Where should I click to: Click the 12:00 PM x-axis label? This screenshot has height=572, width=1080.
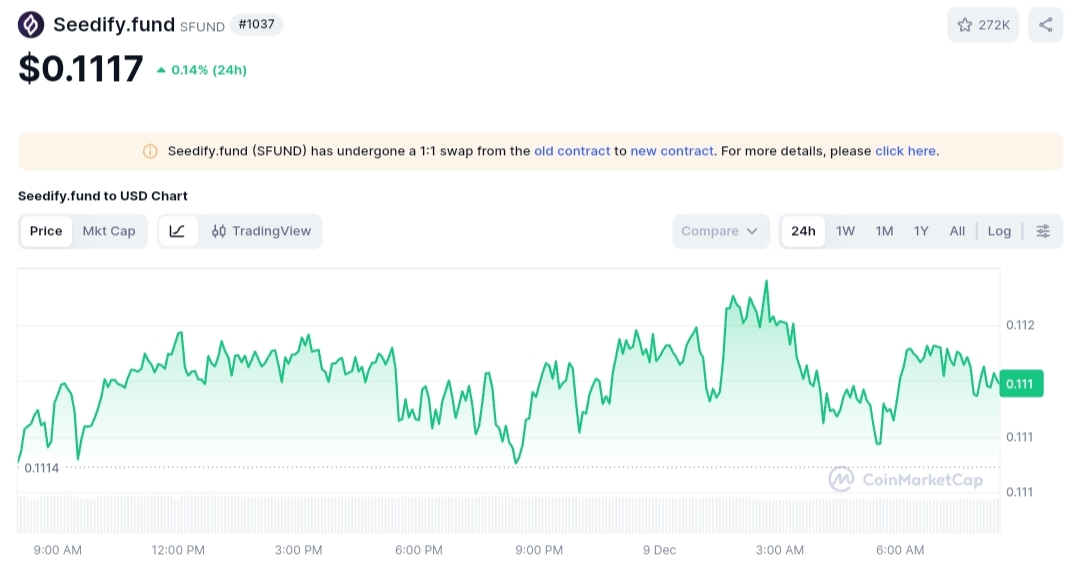click(178, 550)
